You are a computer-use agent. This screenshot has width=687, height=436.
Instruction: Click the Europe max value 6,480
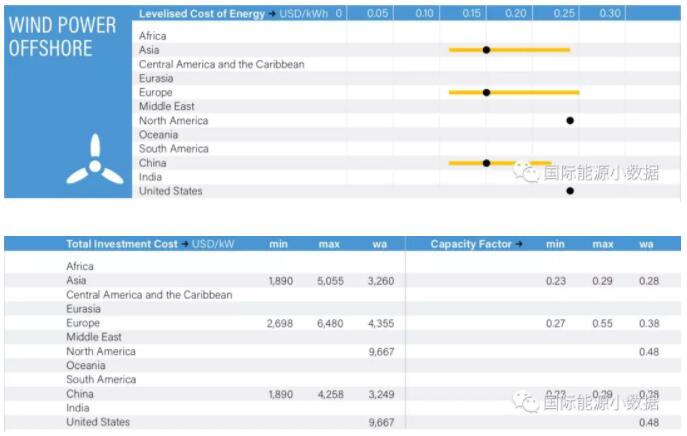point(329,324)
